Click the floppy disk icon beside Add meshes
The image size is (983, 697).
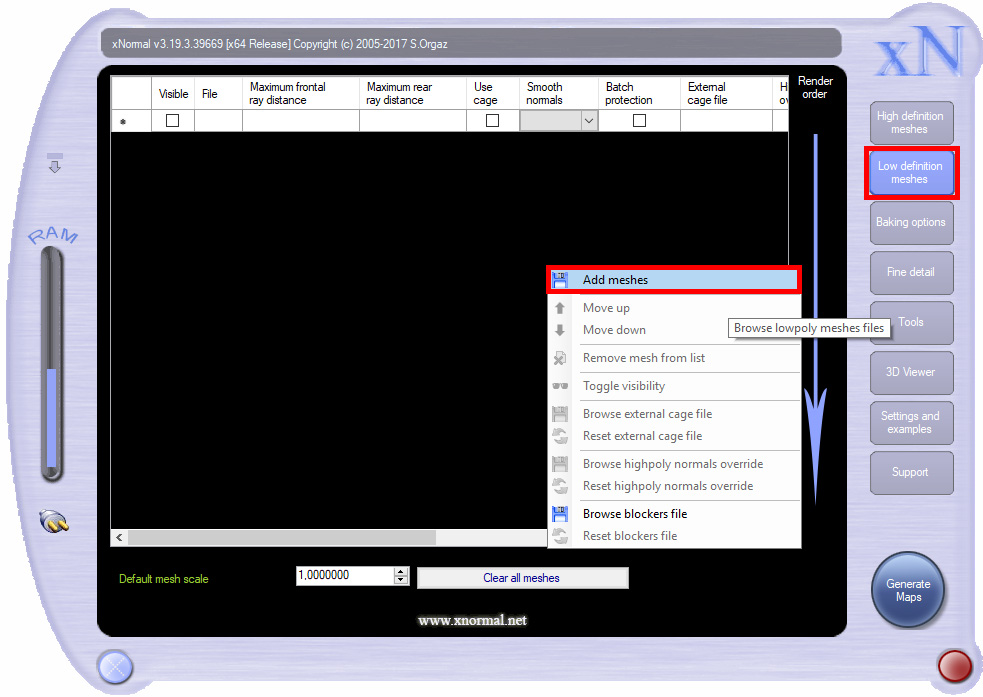click(x=560, y=280)
